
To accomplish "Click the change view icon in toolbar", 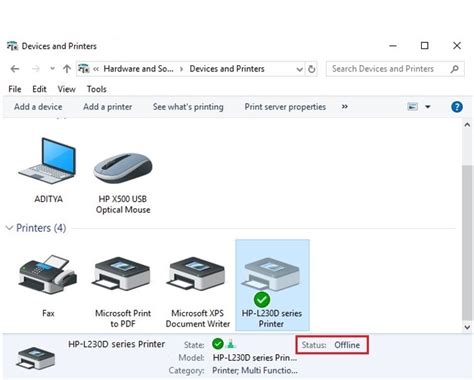I will [413, 107].
